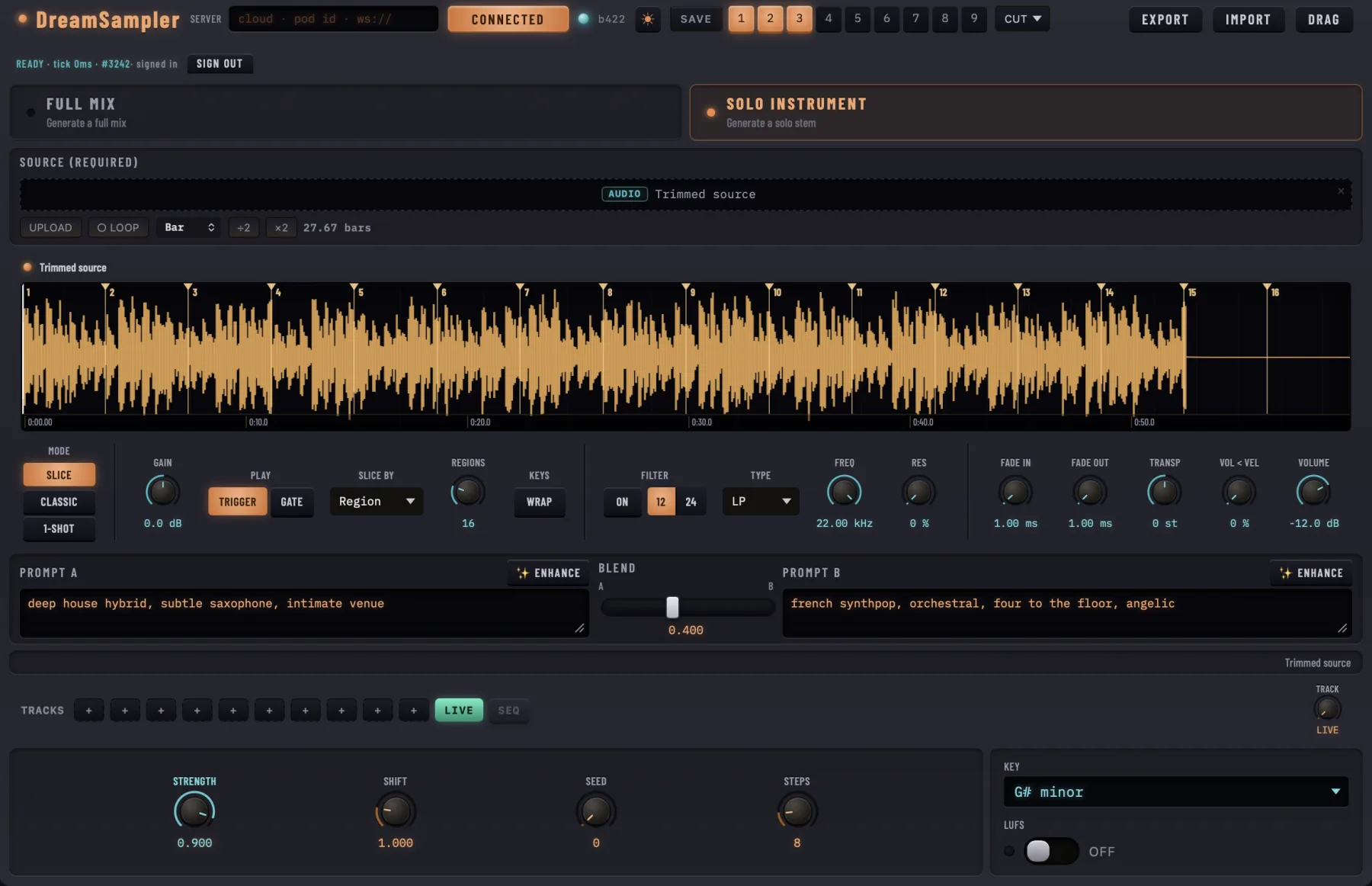Click the FREQ knob

[x=845, y=492]
